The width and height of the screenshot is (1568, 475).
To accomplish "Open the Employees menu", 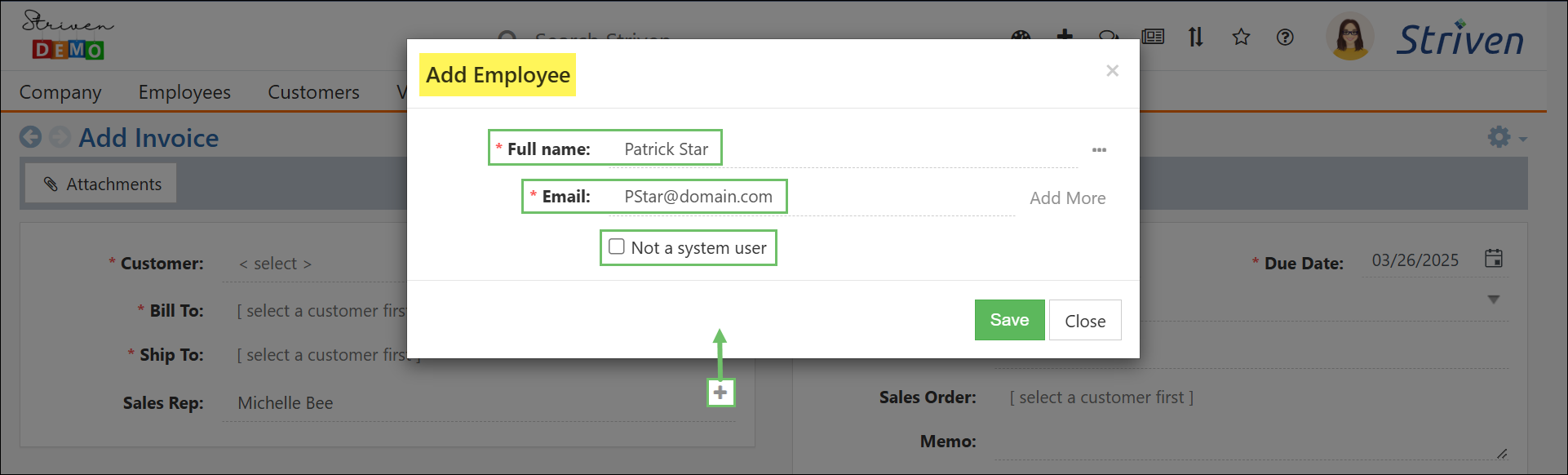I will pos(184,92).
